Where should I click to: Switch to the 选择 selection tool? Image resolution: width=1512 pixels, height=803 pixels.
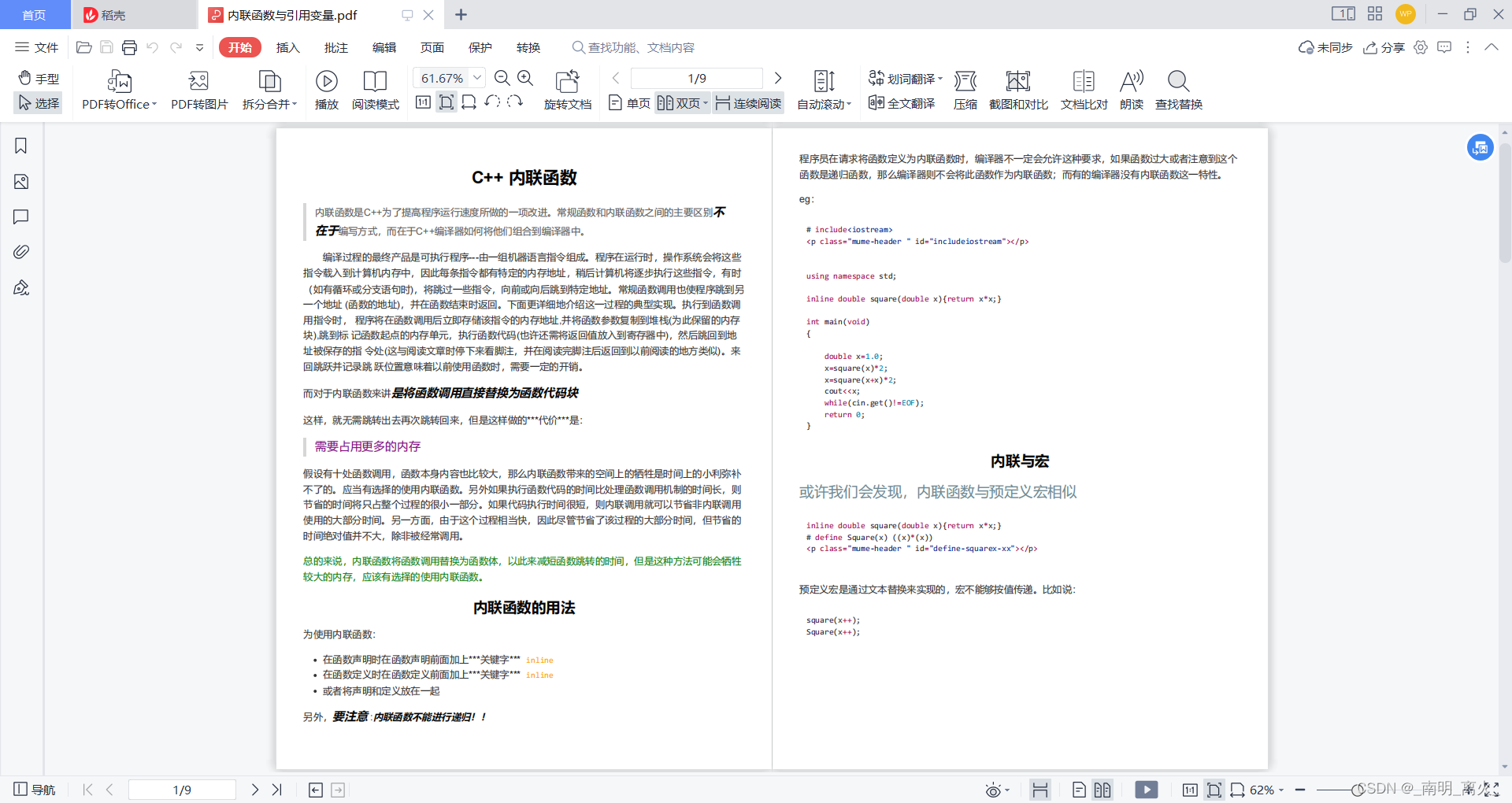[x=38, y=102]
